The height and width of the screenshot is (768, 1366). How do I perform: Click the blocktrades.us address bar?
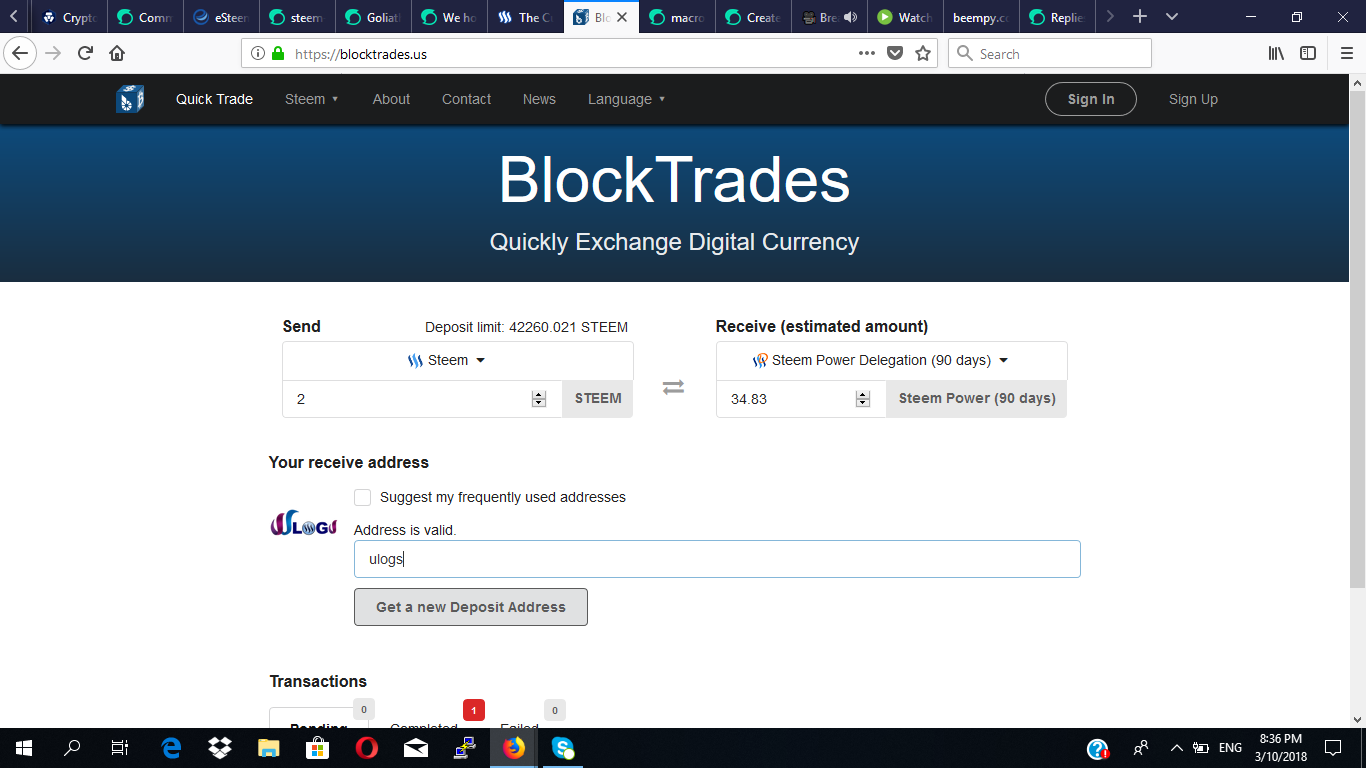[590, 53]
